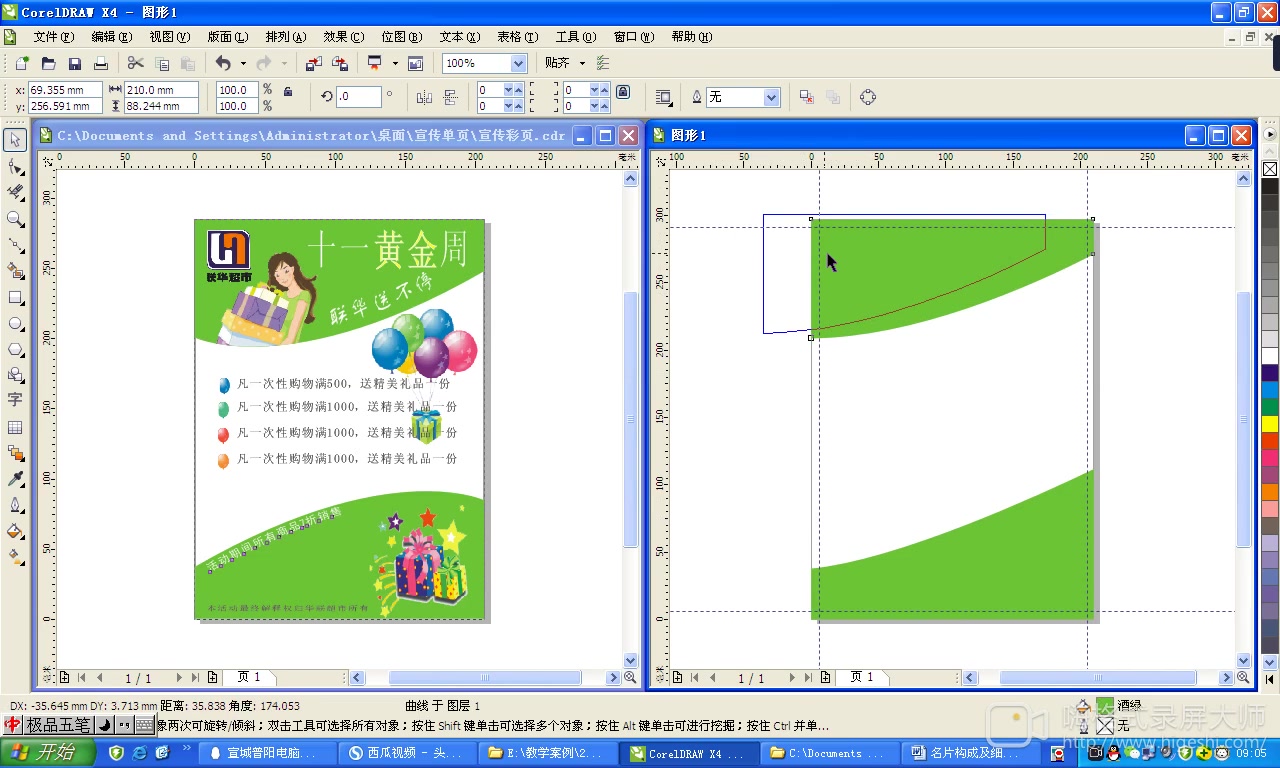Image resolution: width=1280 pixels, height=768 pixels.
Task: Click the Export icon in toolbar
Action: pos(340,63)
